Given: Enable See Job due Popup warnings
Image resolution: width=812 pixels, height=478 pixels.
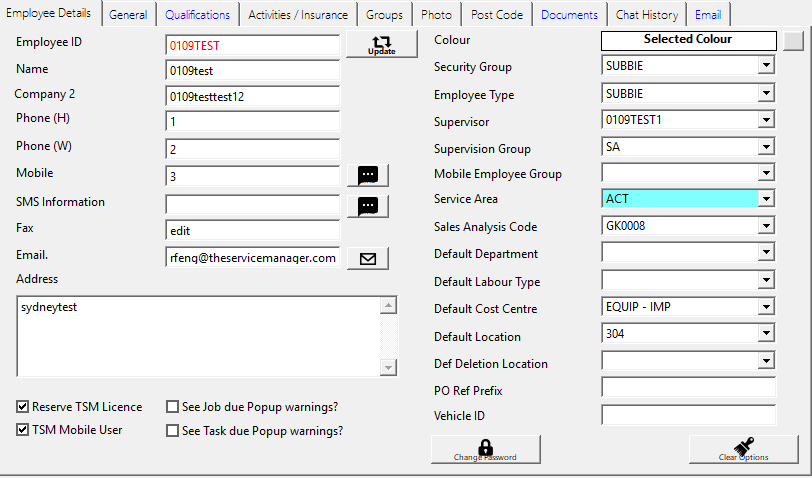Looking at the screenshot, I should (x=172, y=407).
